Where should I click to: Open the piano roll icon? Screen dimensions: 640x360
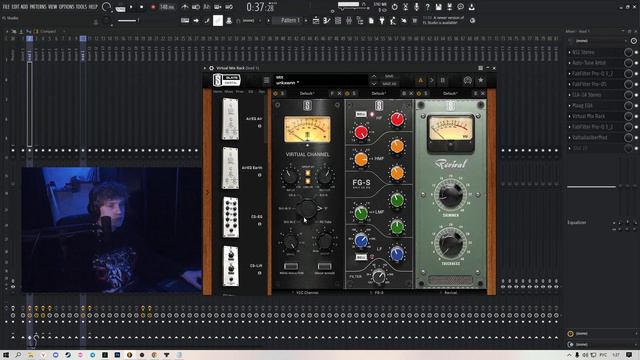[327, 20]
